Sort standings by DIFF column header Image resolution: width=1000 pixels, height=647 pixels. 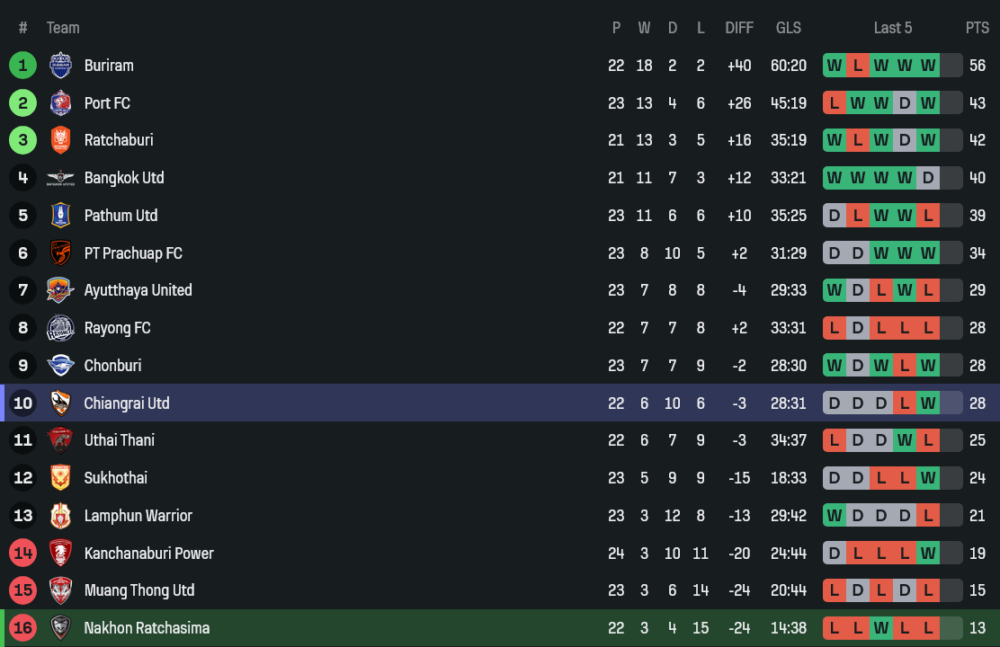click(x=739, y=28)
